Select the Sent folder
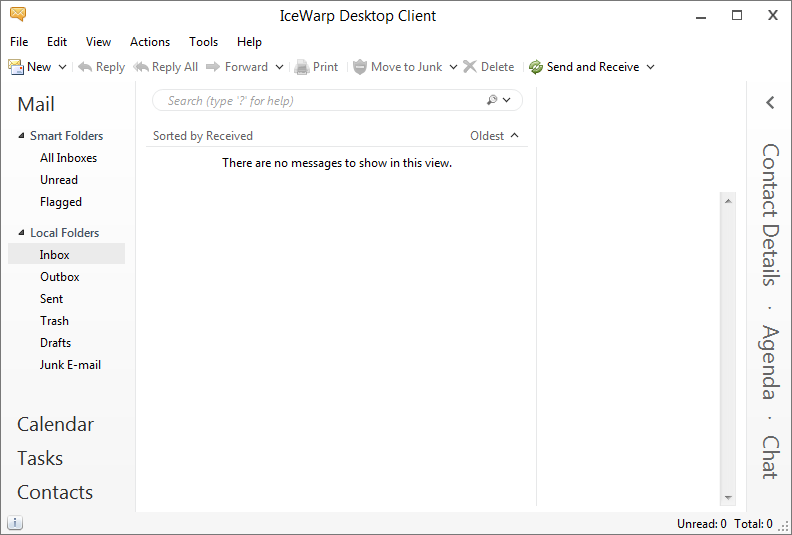Image resolution: width=792 pixels, height=535 pixels. point(51,299)
